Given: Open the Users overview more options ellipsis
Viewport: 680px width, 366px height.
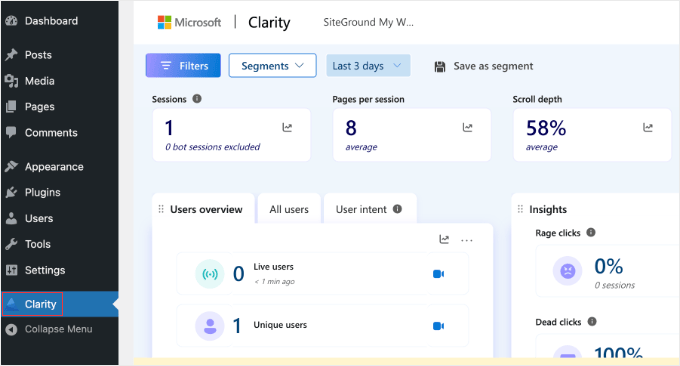Looking at the screenshot, I should 467,240.
